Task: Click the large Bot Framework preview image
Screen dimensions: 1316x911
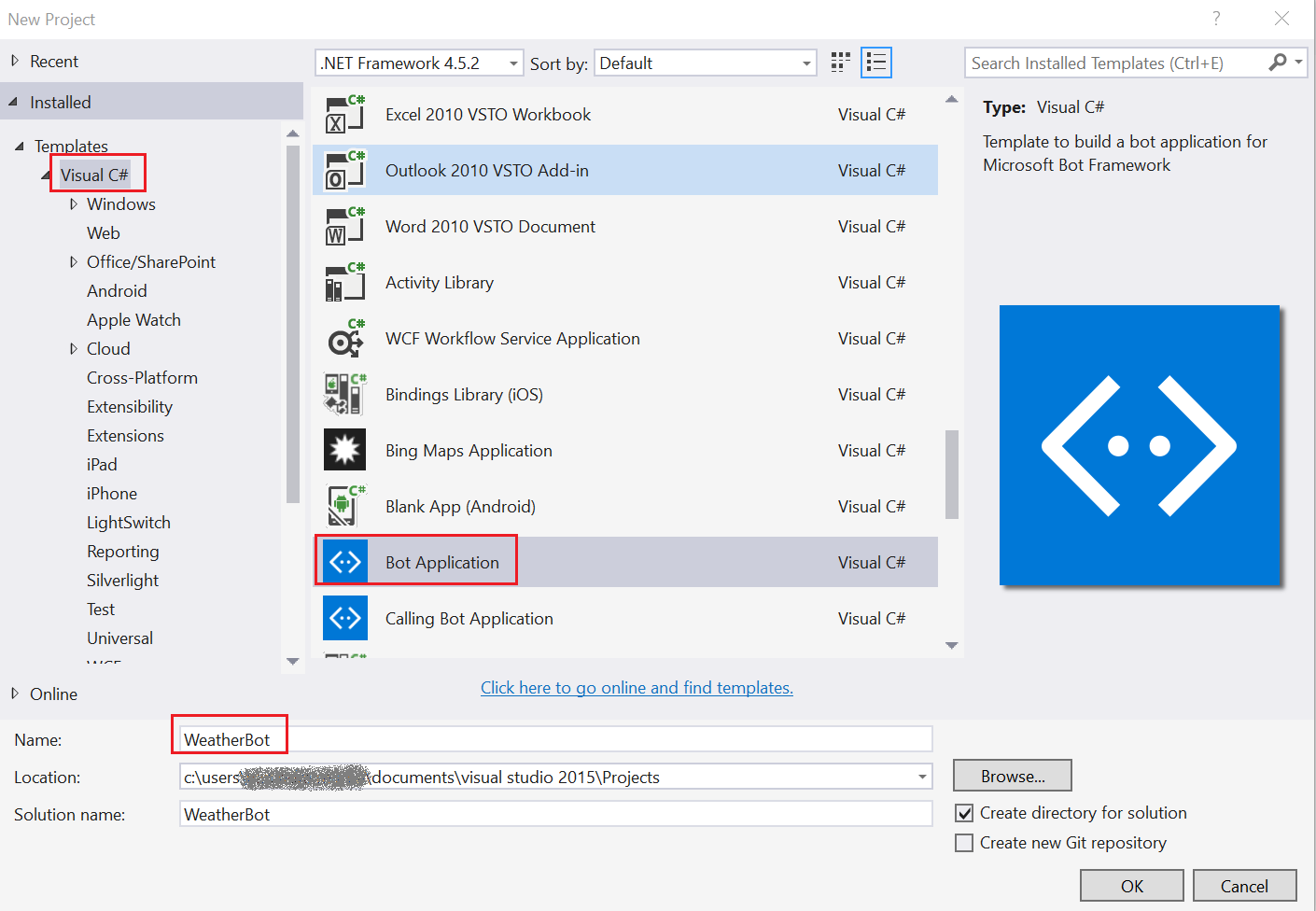Action: click(x=1140, y=445)
